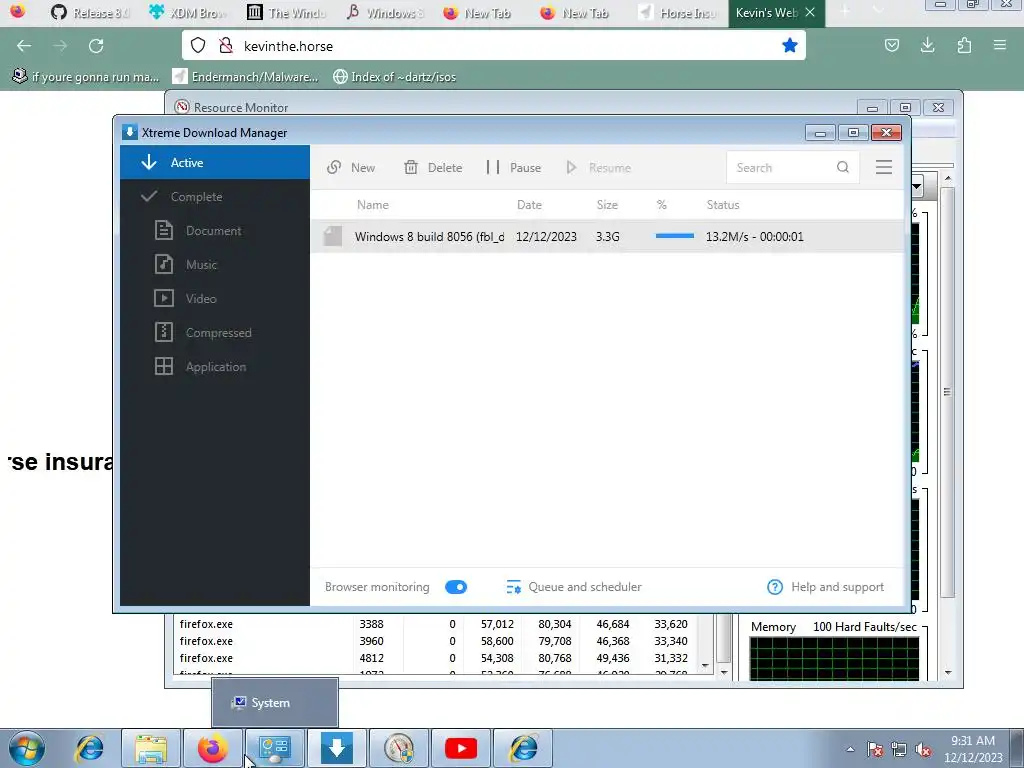Click the download progress bar
The image size is (1024, 768).
pos(675,236)
